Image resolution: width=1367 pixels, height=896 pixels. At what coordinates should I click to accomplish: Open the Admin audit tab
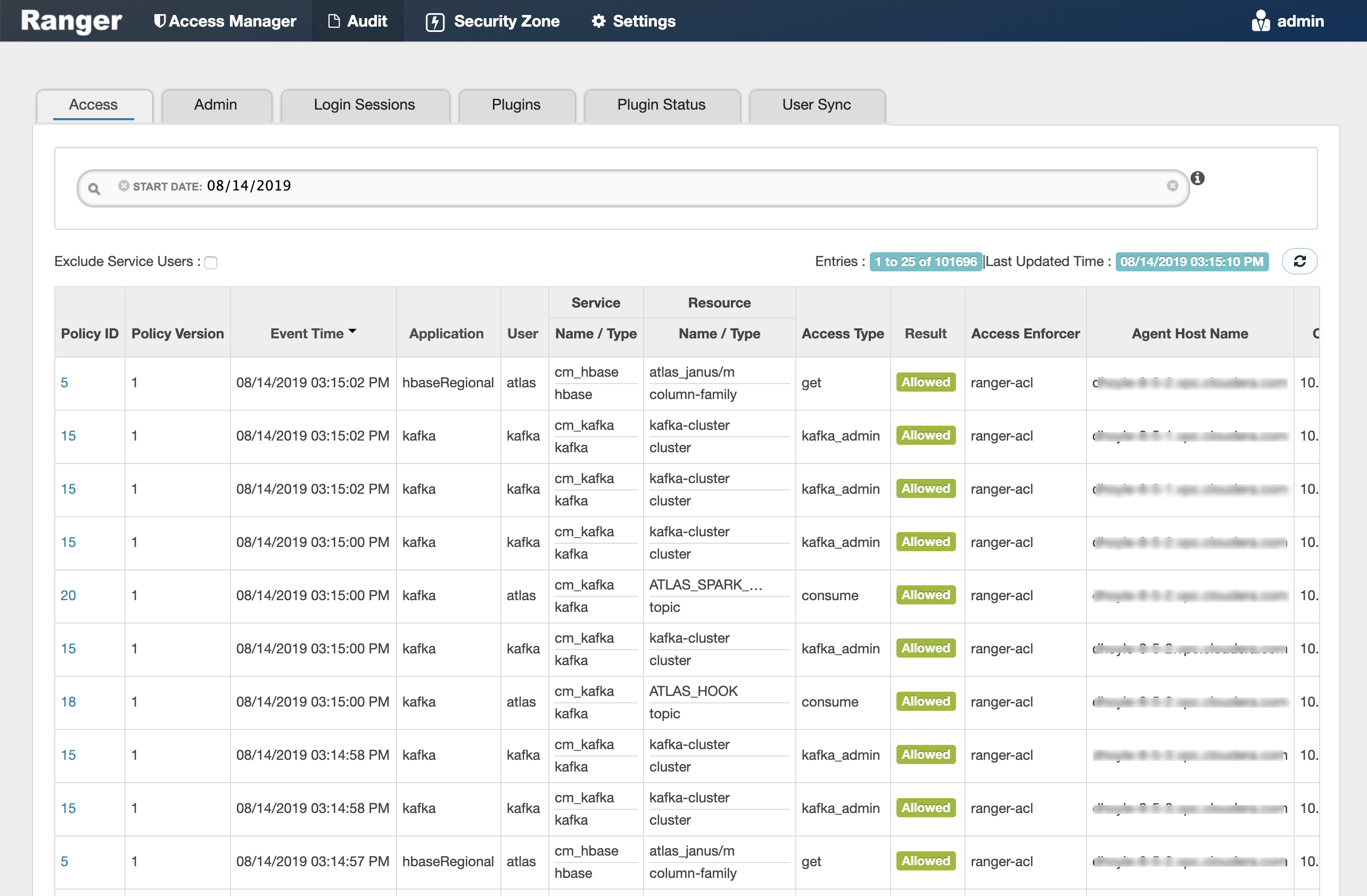216,105
